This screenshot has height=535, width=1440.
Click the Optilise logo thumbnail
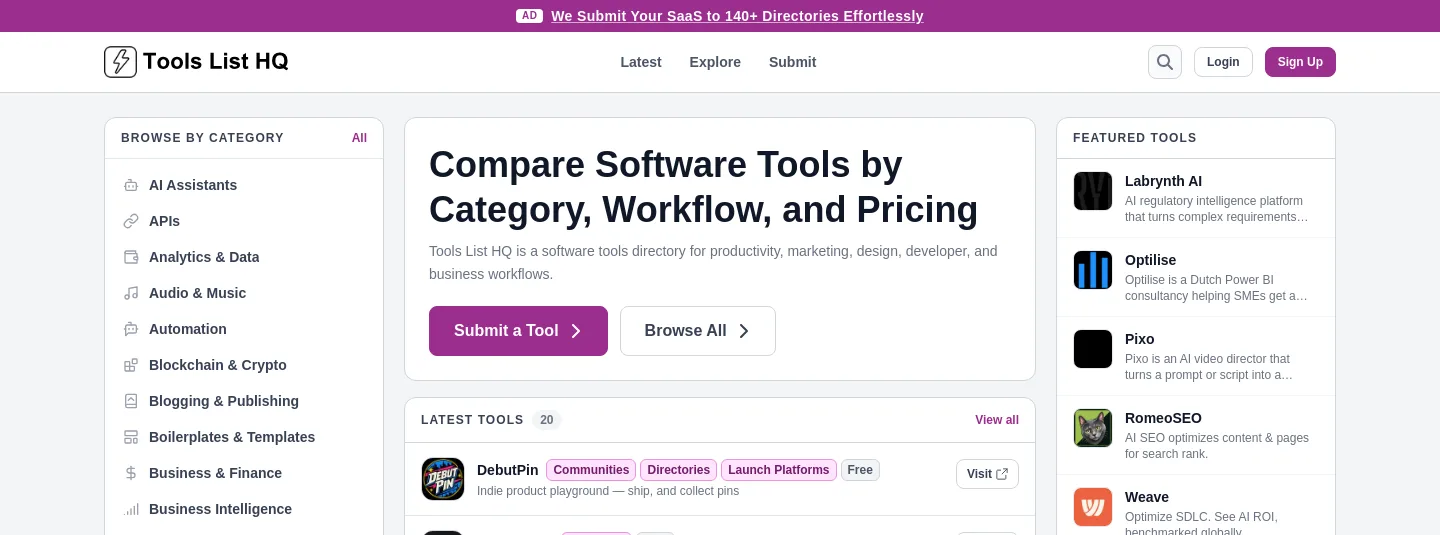[1093, 270]
